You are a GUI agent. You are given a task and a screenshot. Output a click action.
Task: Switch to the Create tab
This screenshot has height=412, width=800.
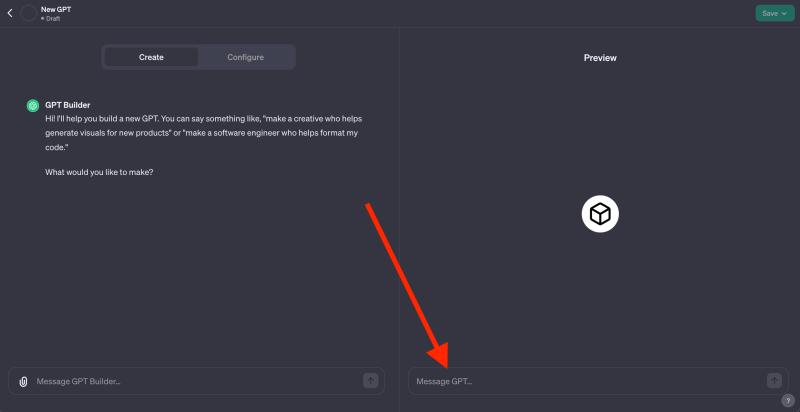pyautogui.click(x=151, y=57)
